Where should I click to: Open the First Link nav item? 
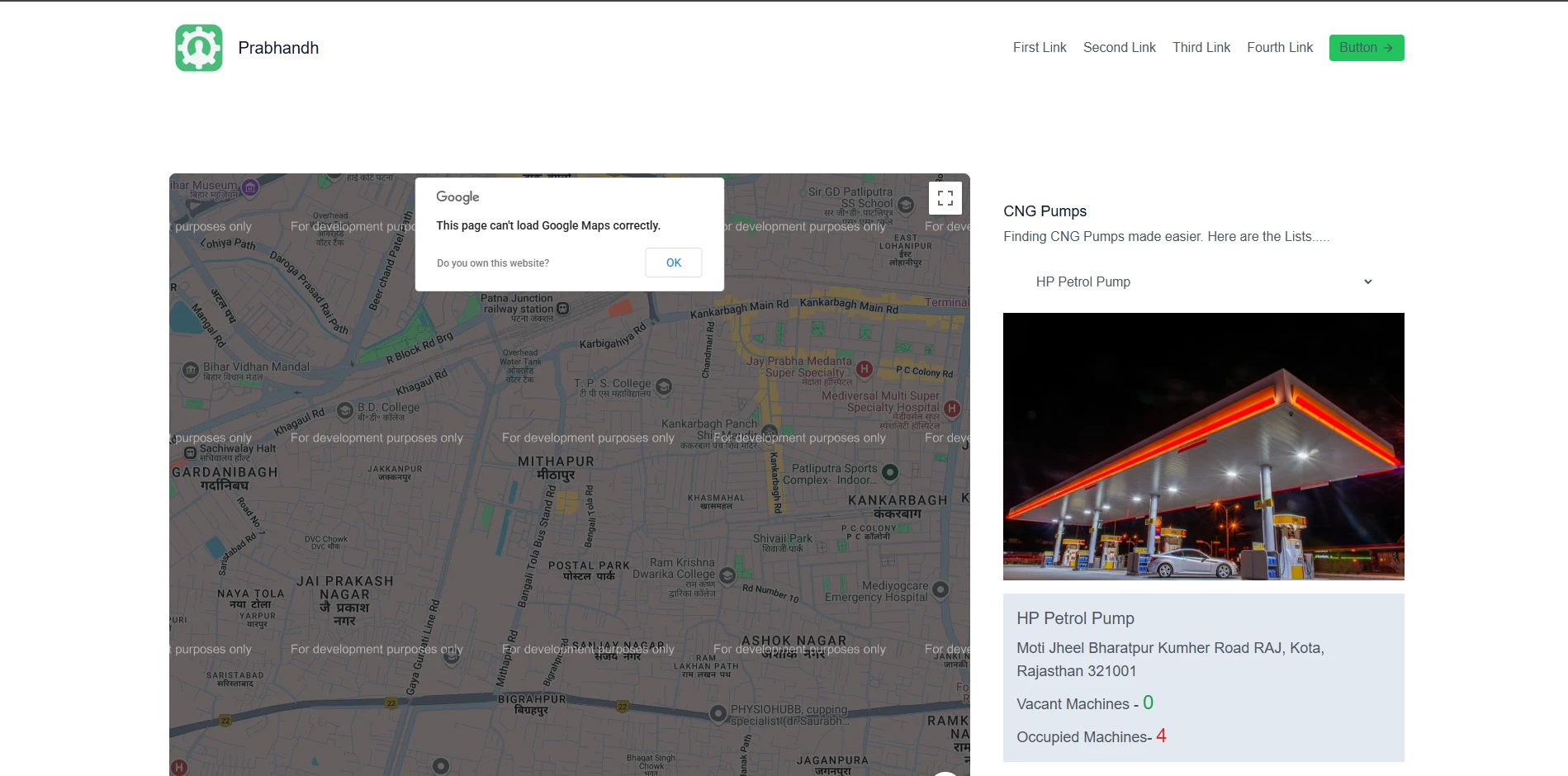1040,48
